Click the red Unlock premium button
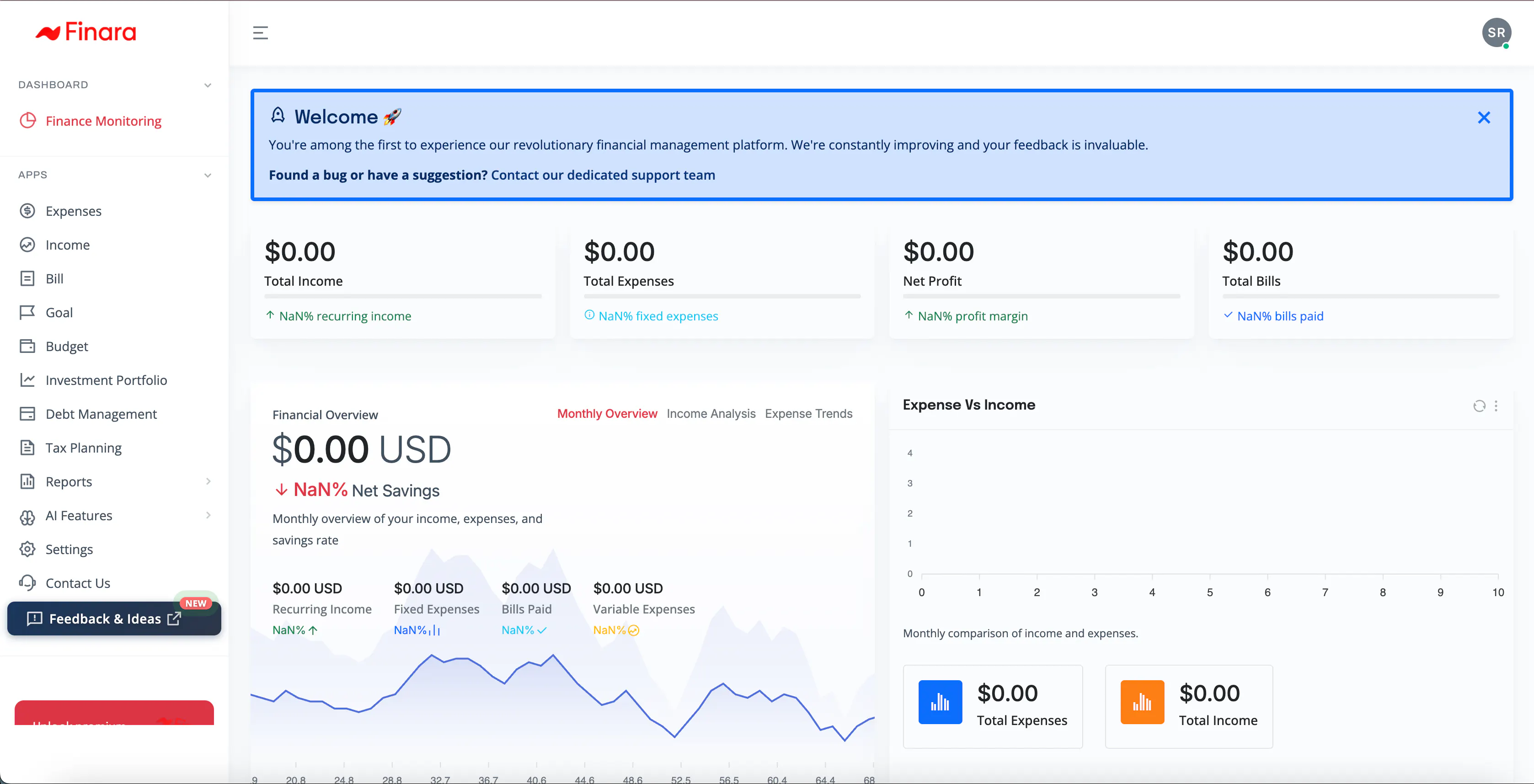 [x=114, y=713]
